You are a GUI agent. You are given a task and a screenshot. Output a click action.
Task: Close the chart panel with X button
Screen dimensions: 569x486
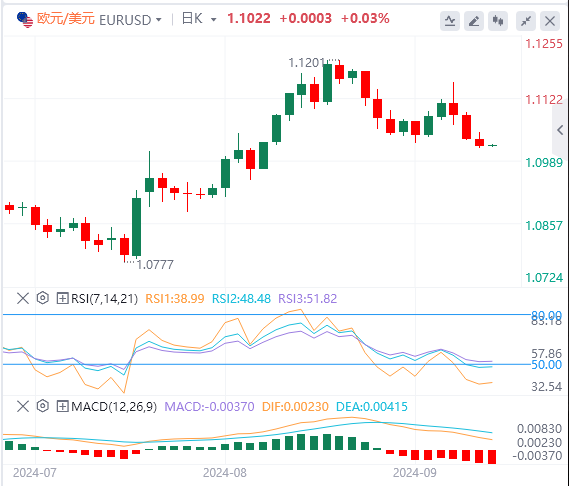(x=550, y=21)
